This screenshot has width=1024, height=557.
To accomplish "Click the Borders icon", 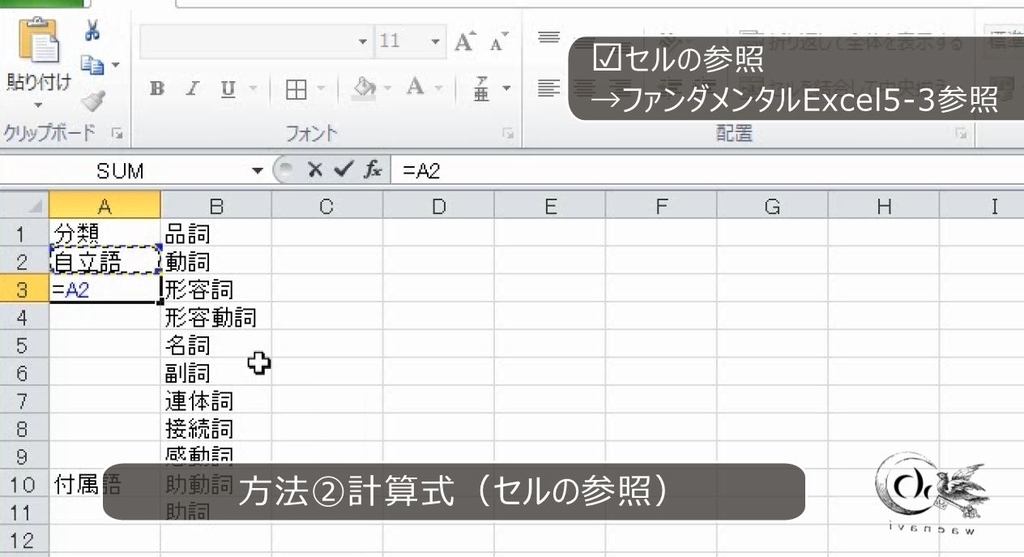I will coord(296,89).
